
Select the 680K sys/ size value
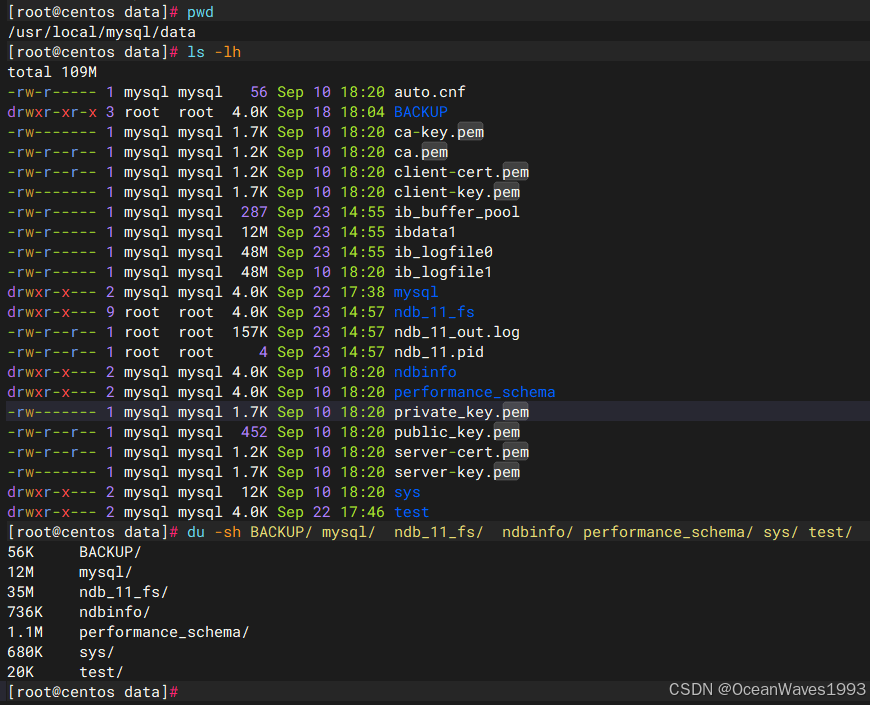point(25,652)
